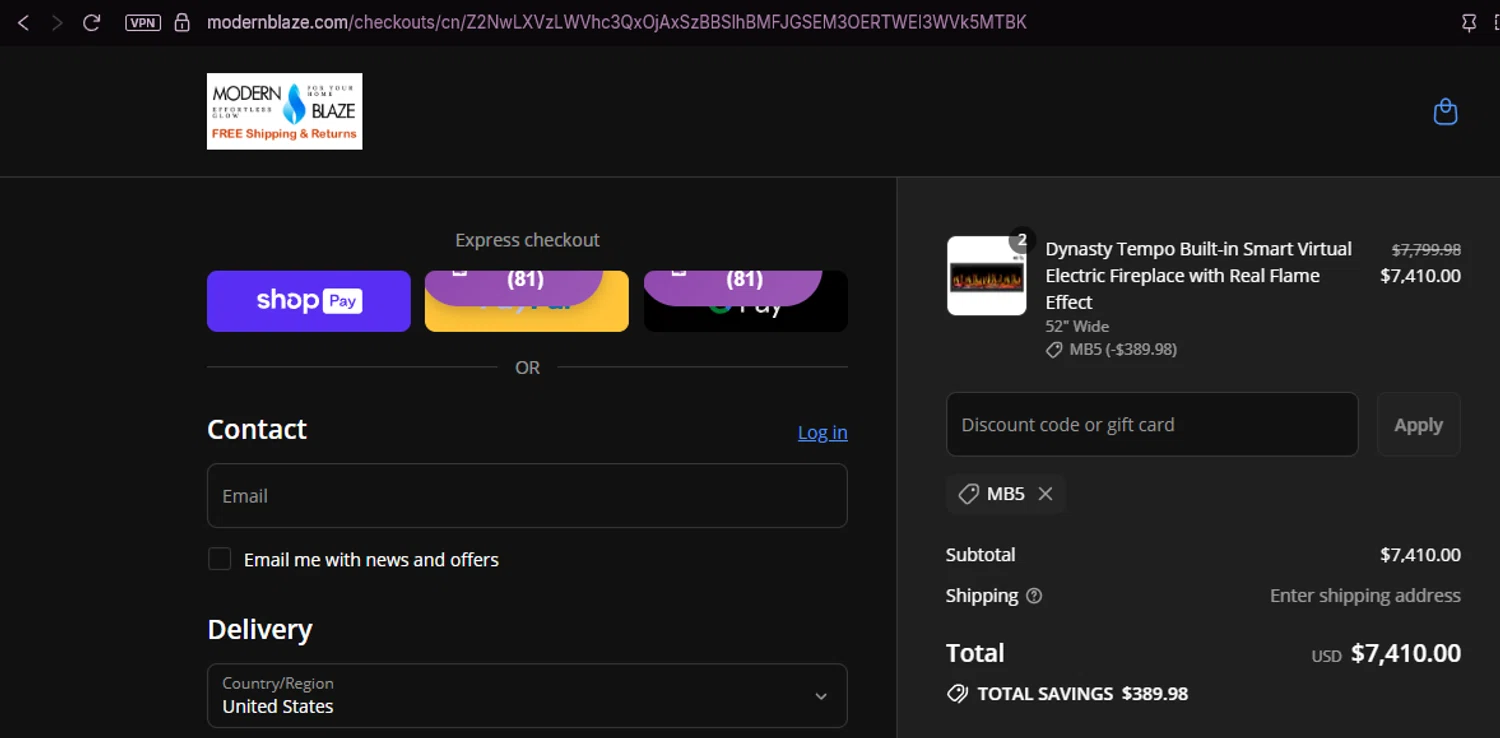The image size is (1500, 738).
Task: Open the Dynasty Tempo fireplace product thumbnail
Action: coord(986,276)
